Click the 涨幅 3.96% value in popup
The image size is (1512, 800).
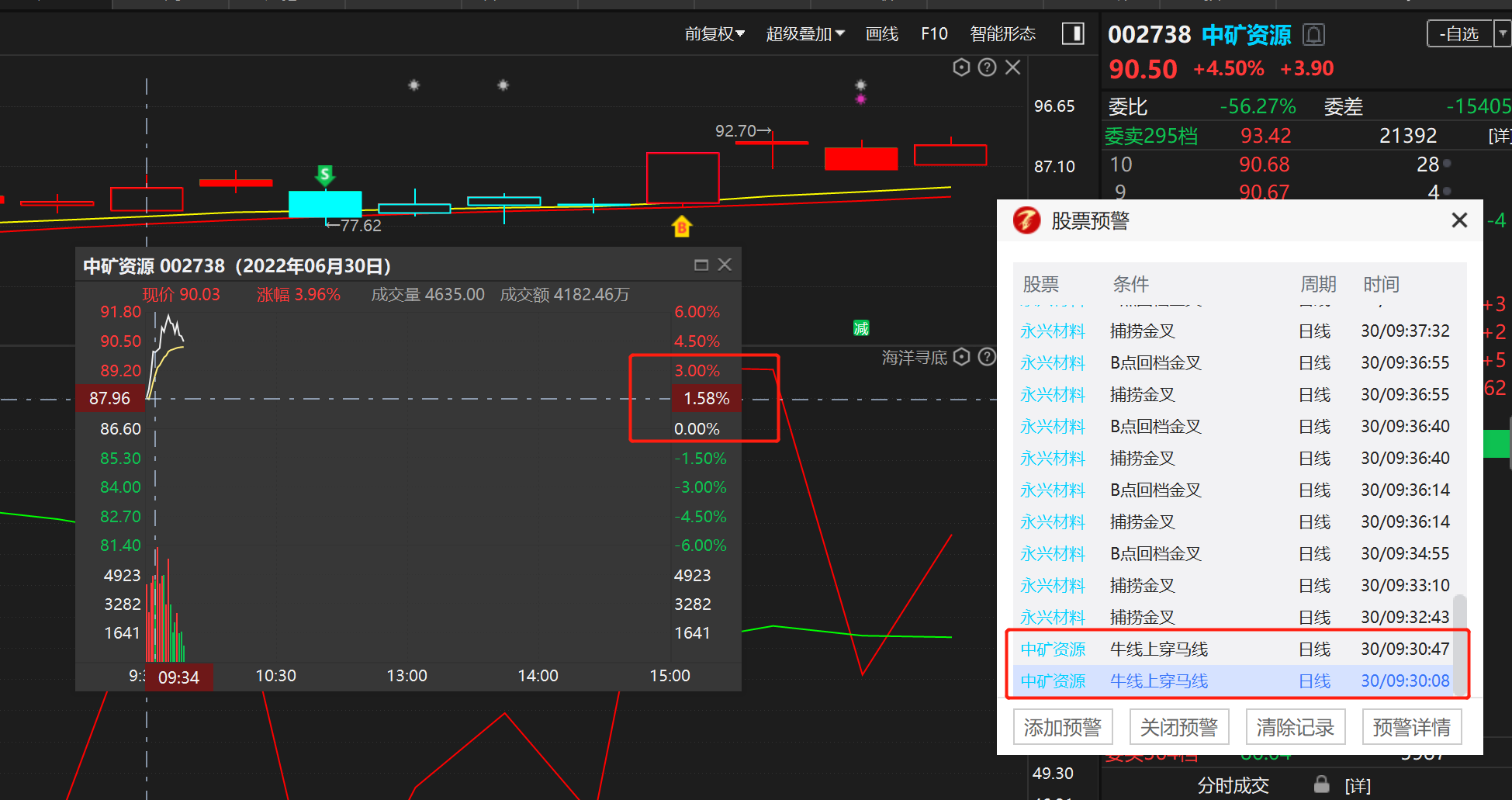[x=299, y=295]
